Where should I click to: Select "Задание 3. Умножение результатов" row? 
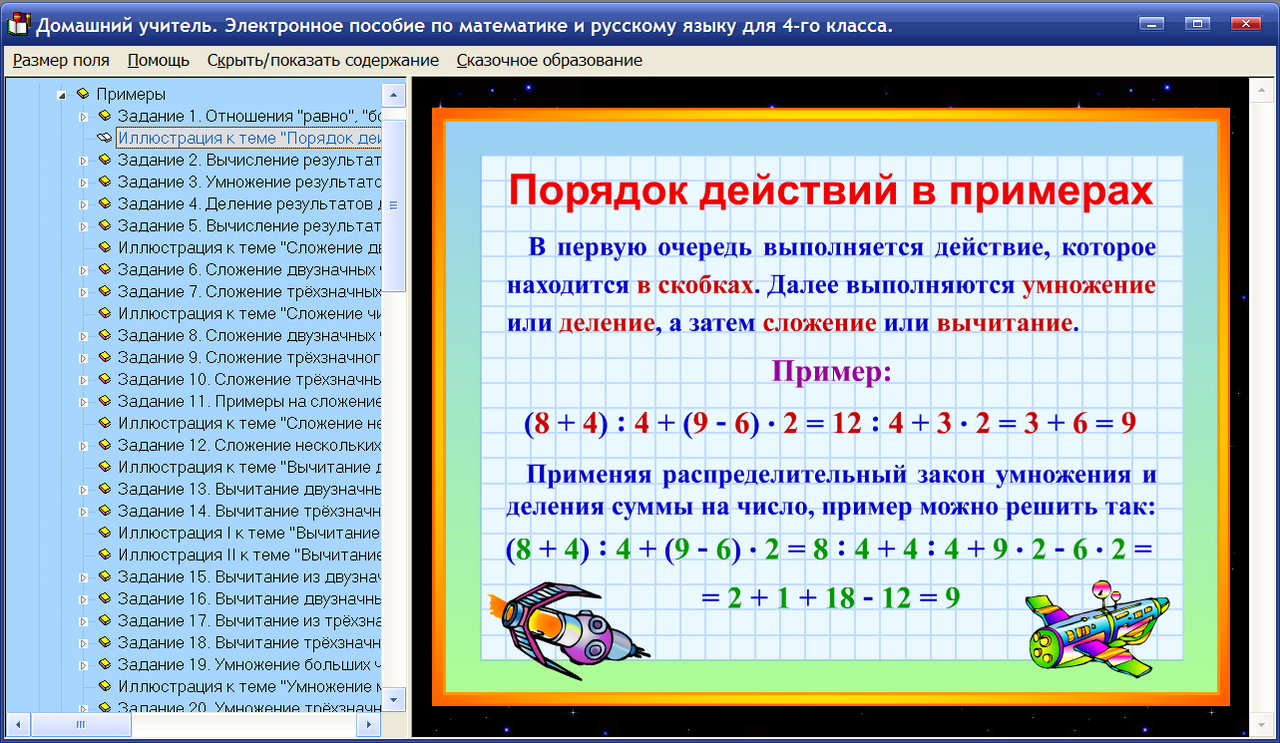pos(249,182)
